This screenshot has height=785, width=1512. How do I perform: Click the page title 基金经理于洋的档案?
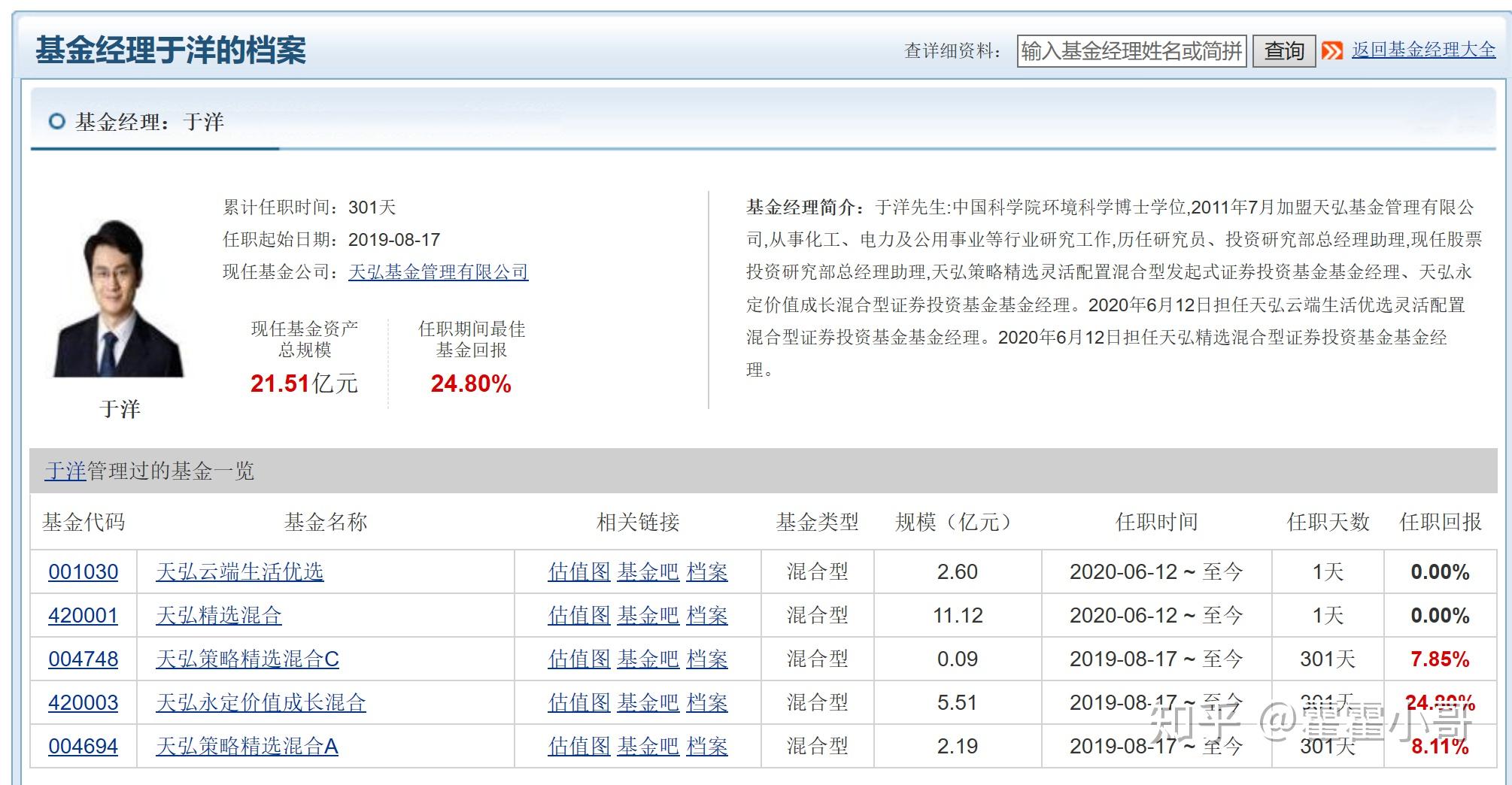coord(171,50)
